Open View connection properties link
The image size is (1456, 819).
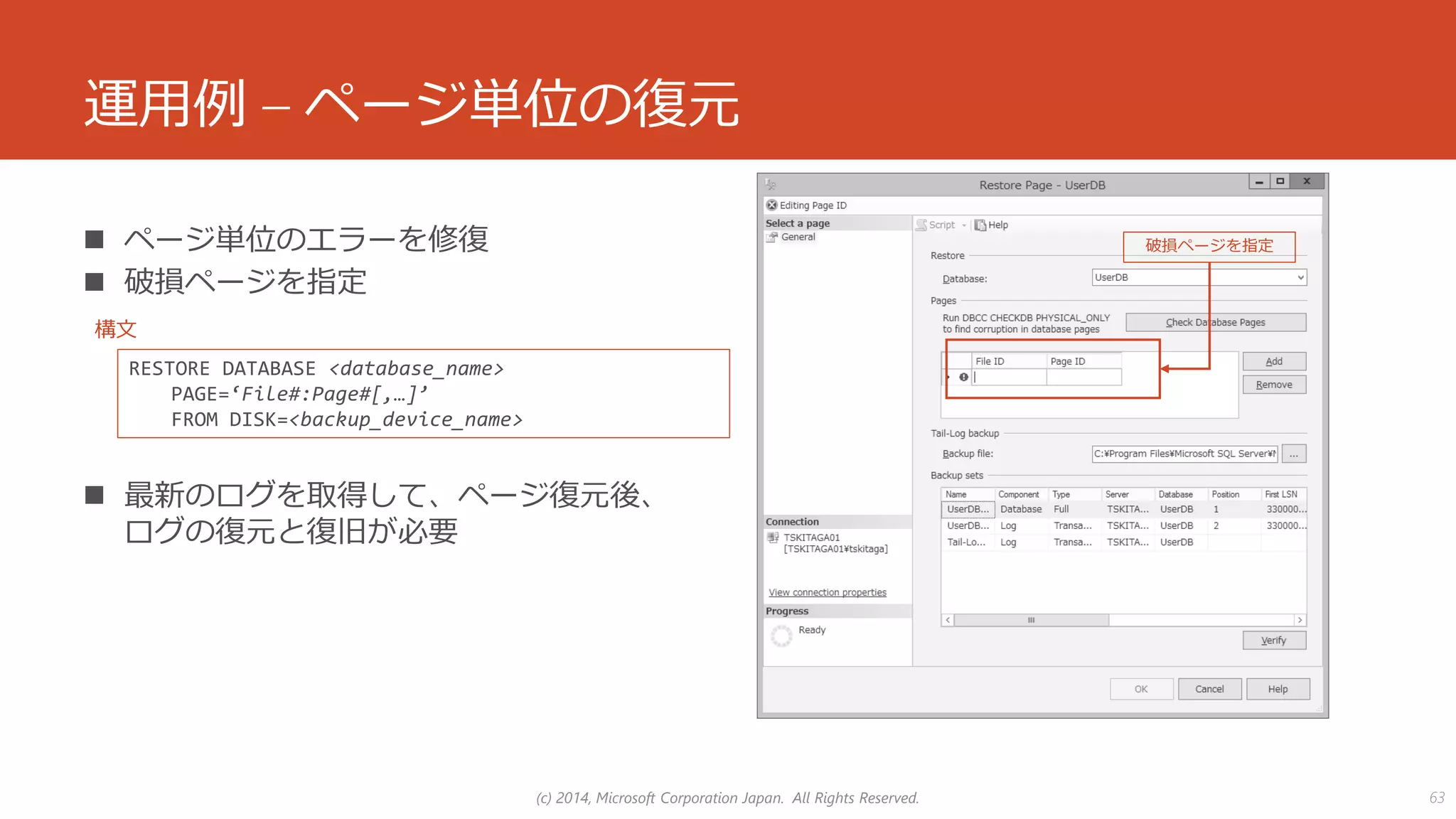827,592
